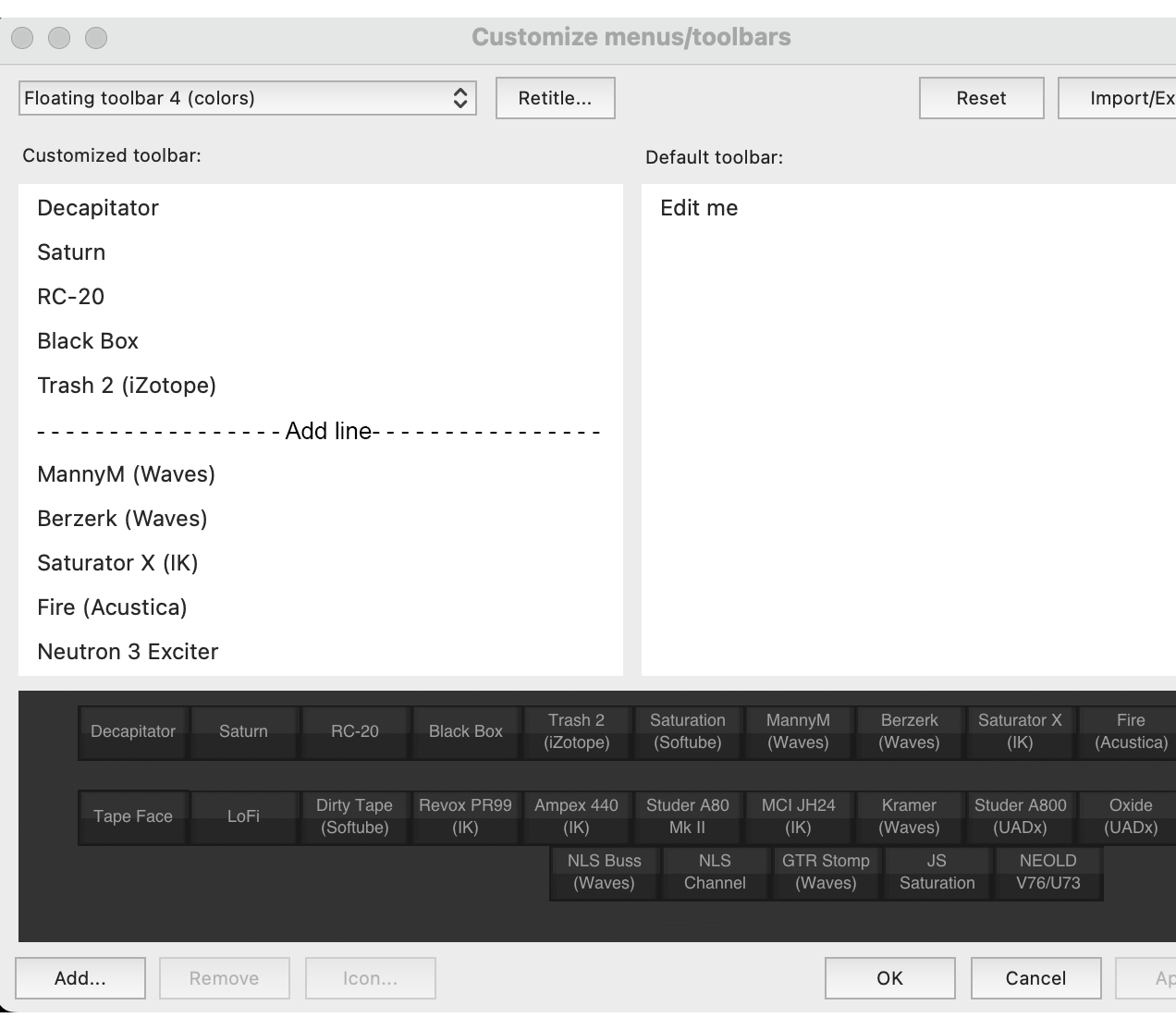Select Decapitator in the customized toolbar list
1176x1030 pixels.
(320, 208)
